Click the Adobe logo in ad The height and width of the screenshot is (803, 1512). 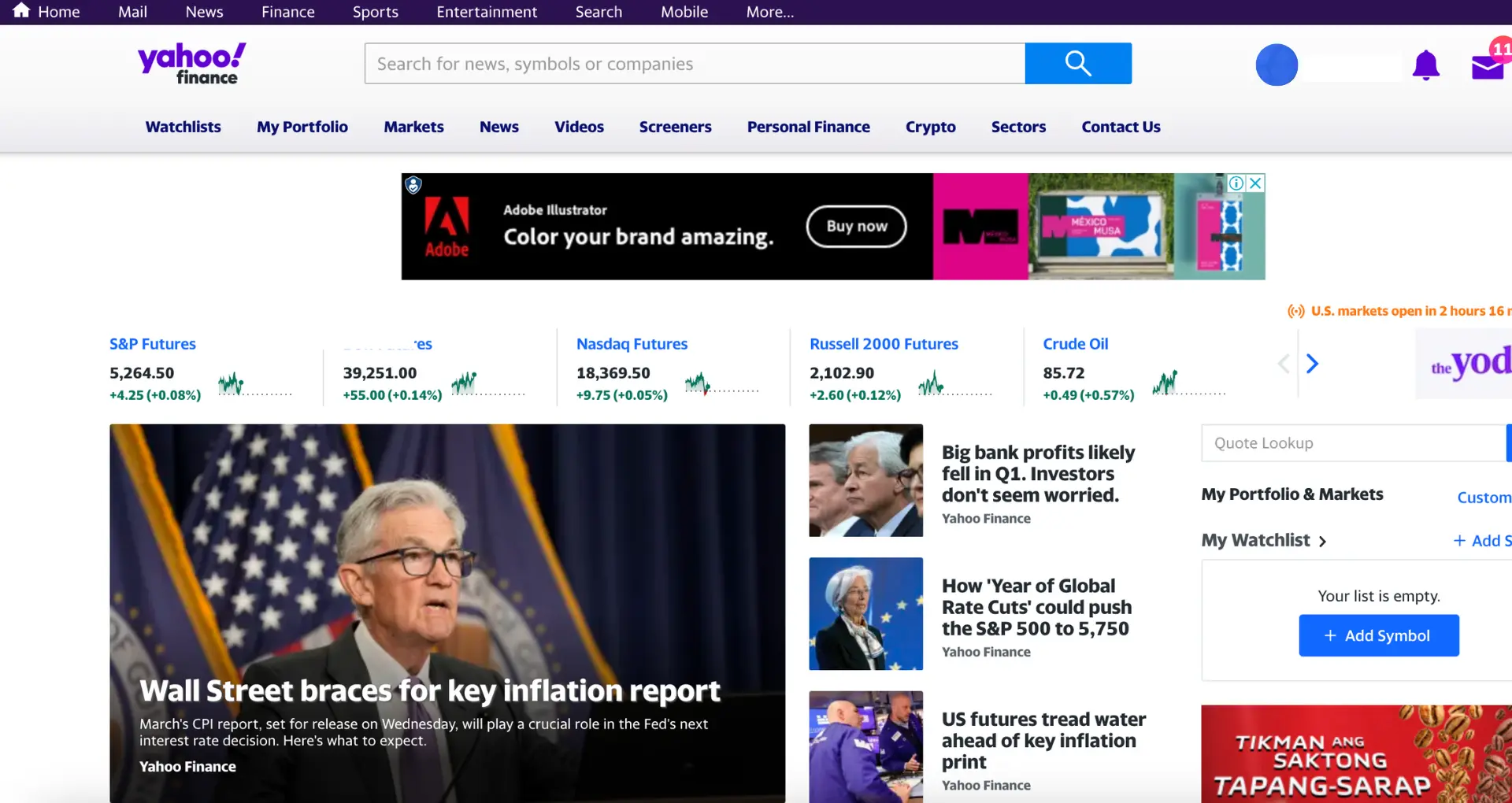pos(447,227)
